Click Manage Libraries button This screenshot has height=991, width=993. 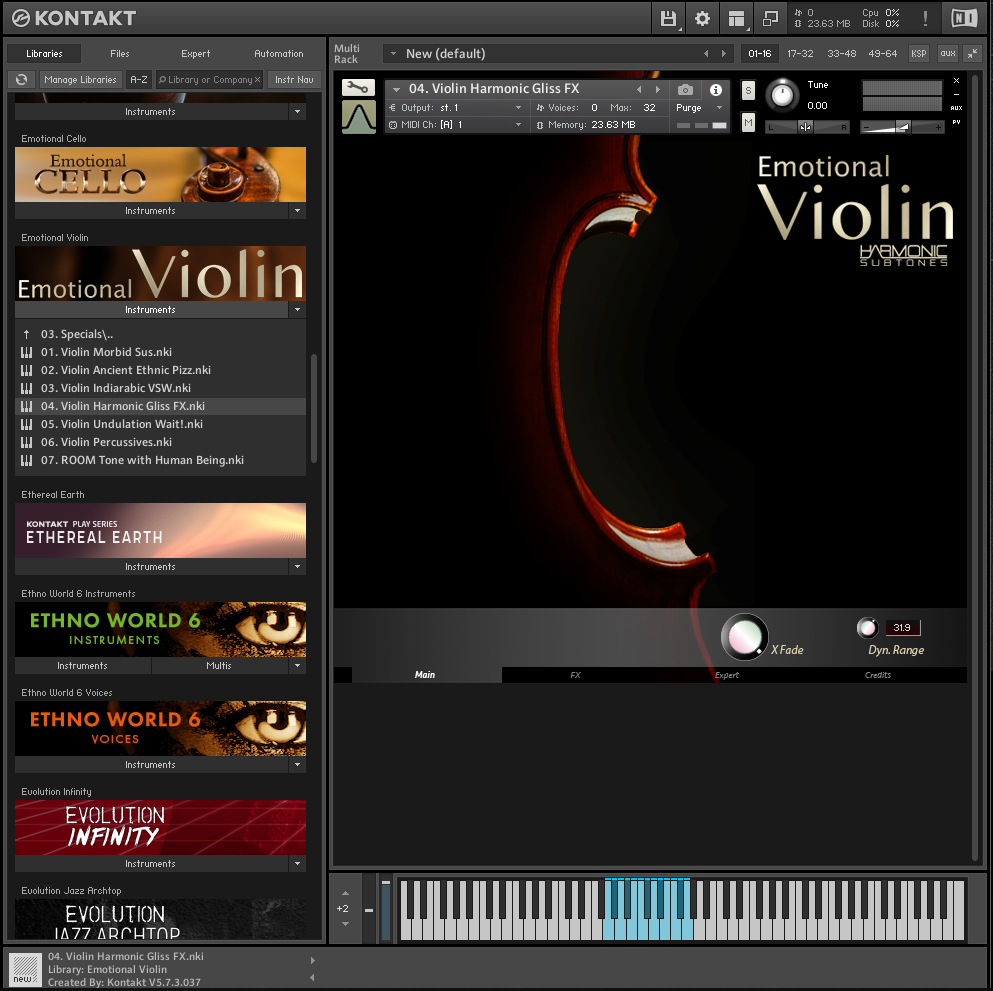pyautogui.click(x=80, y=80)
